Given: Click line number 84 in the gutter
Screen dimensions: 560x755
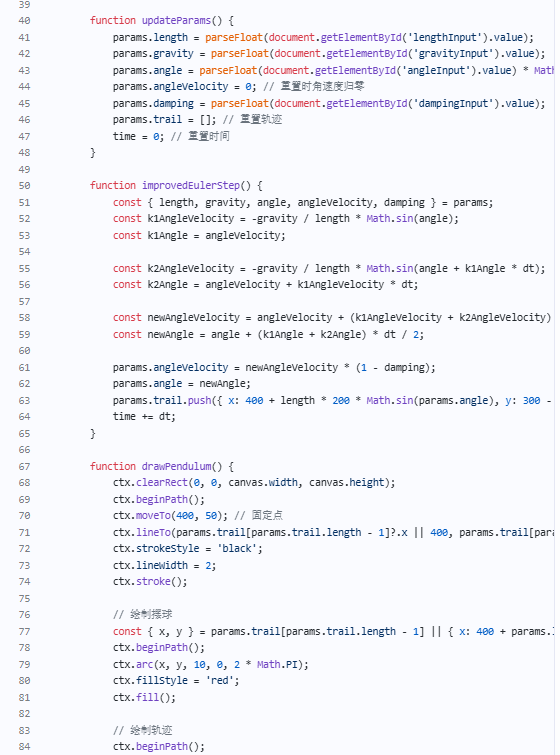Looking at the screenshot, I should (x=24, y=747).
